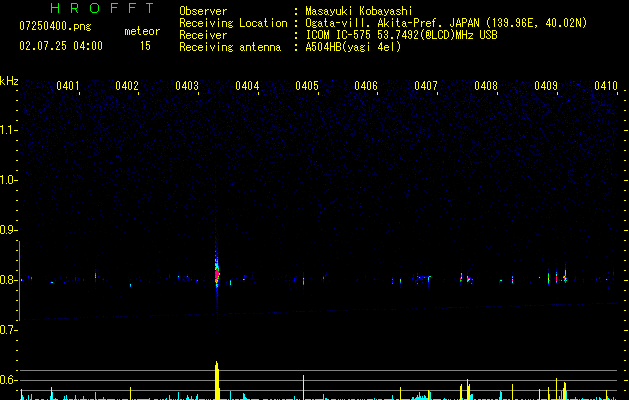Click the meteor count label
Screen dimensions: 629x400
[142, 31]
